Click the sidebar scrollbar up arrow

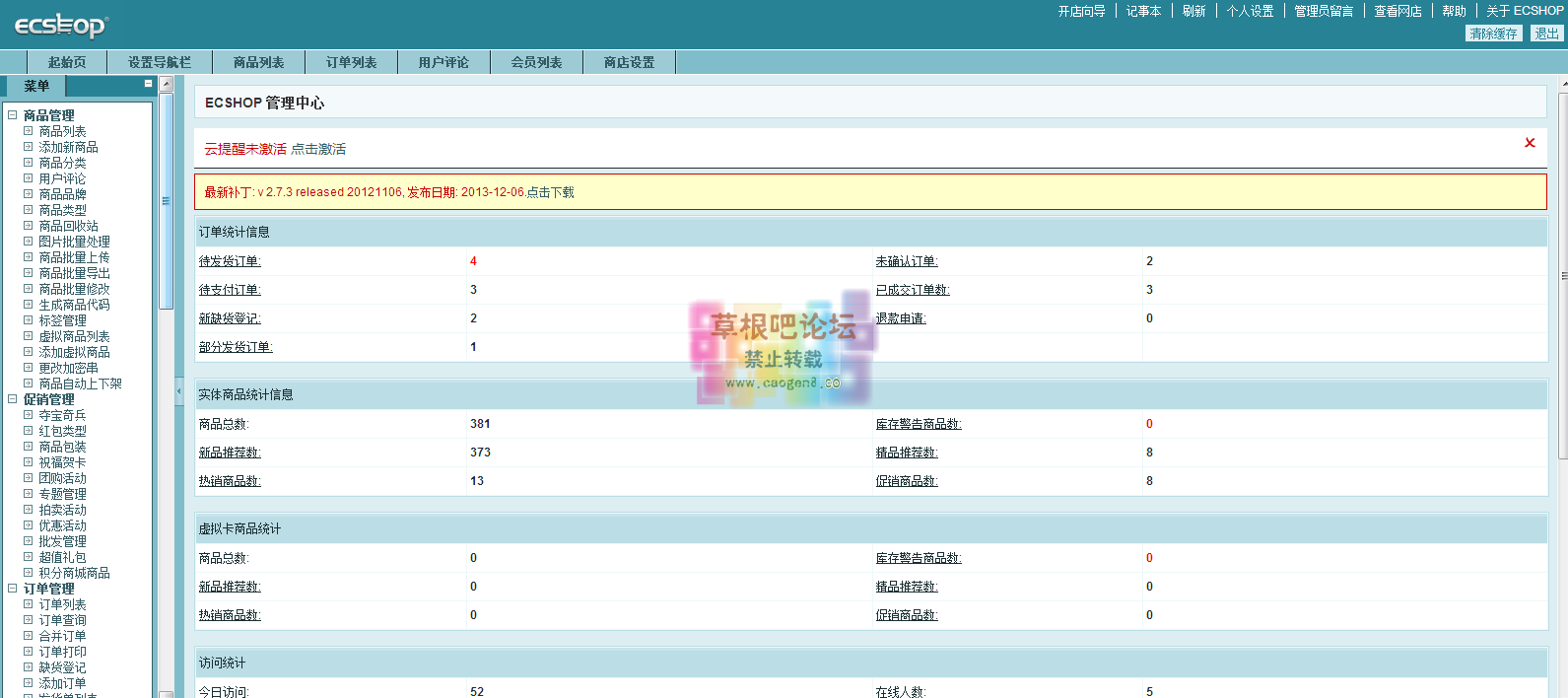point(167,85)
